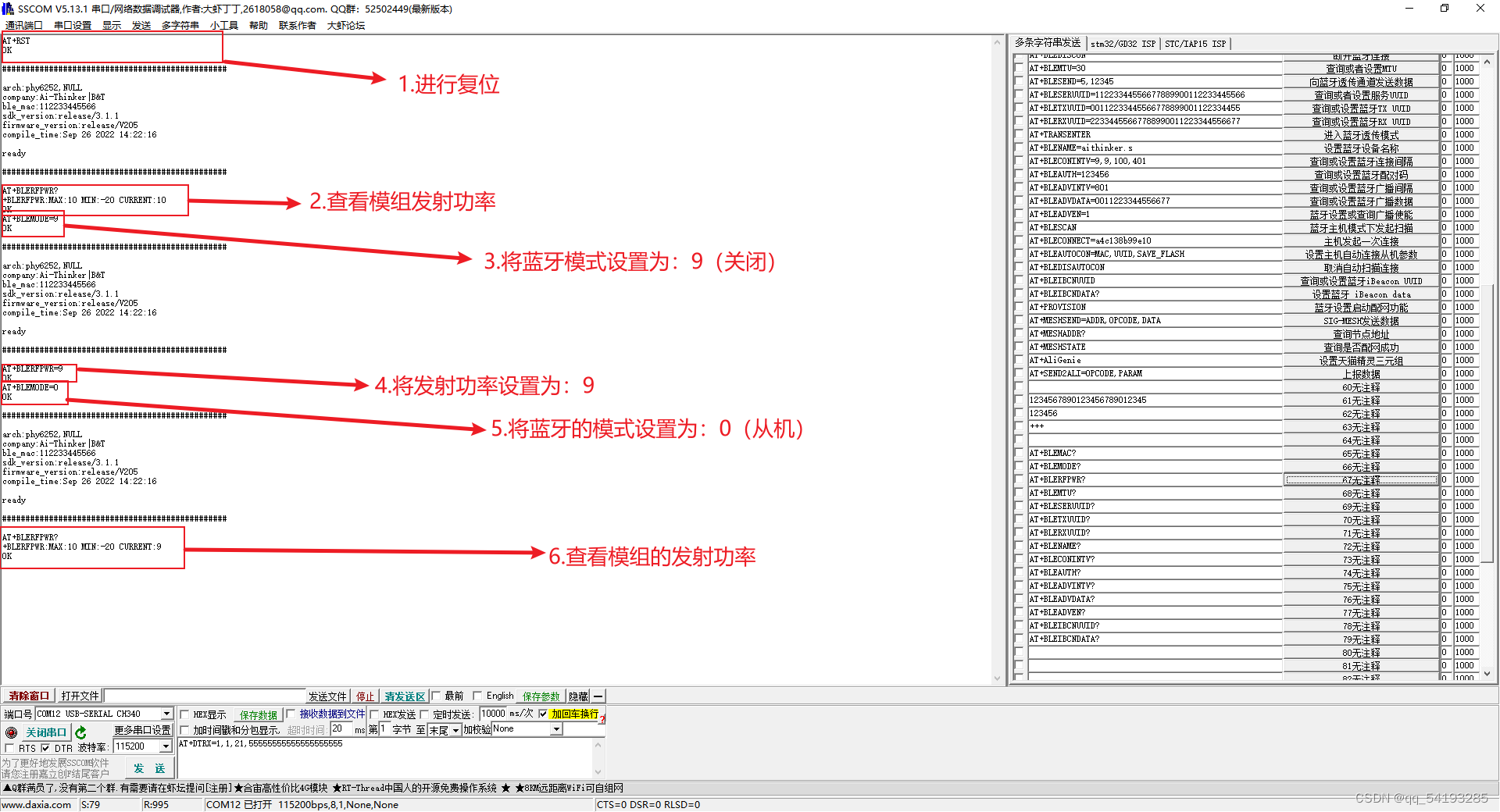Click the 清发送区 button

tap(405, 696)
